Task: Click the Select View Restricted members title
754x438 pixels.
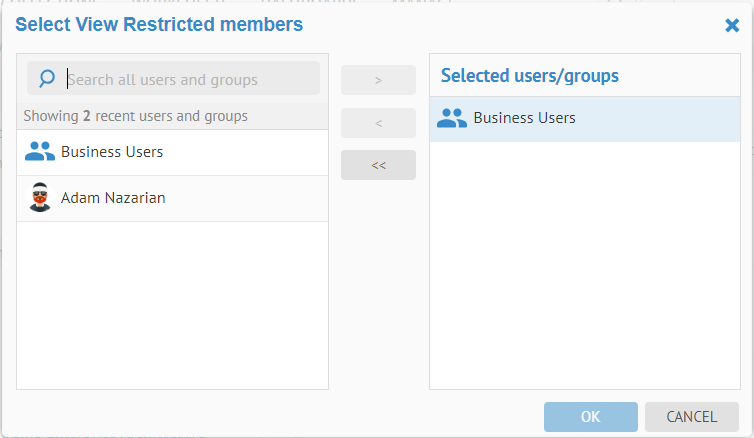Action: tap(159, 24)
